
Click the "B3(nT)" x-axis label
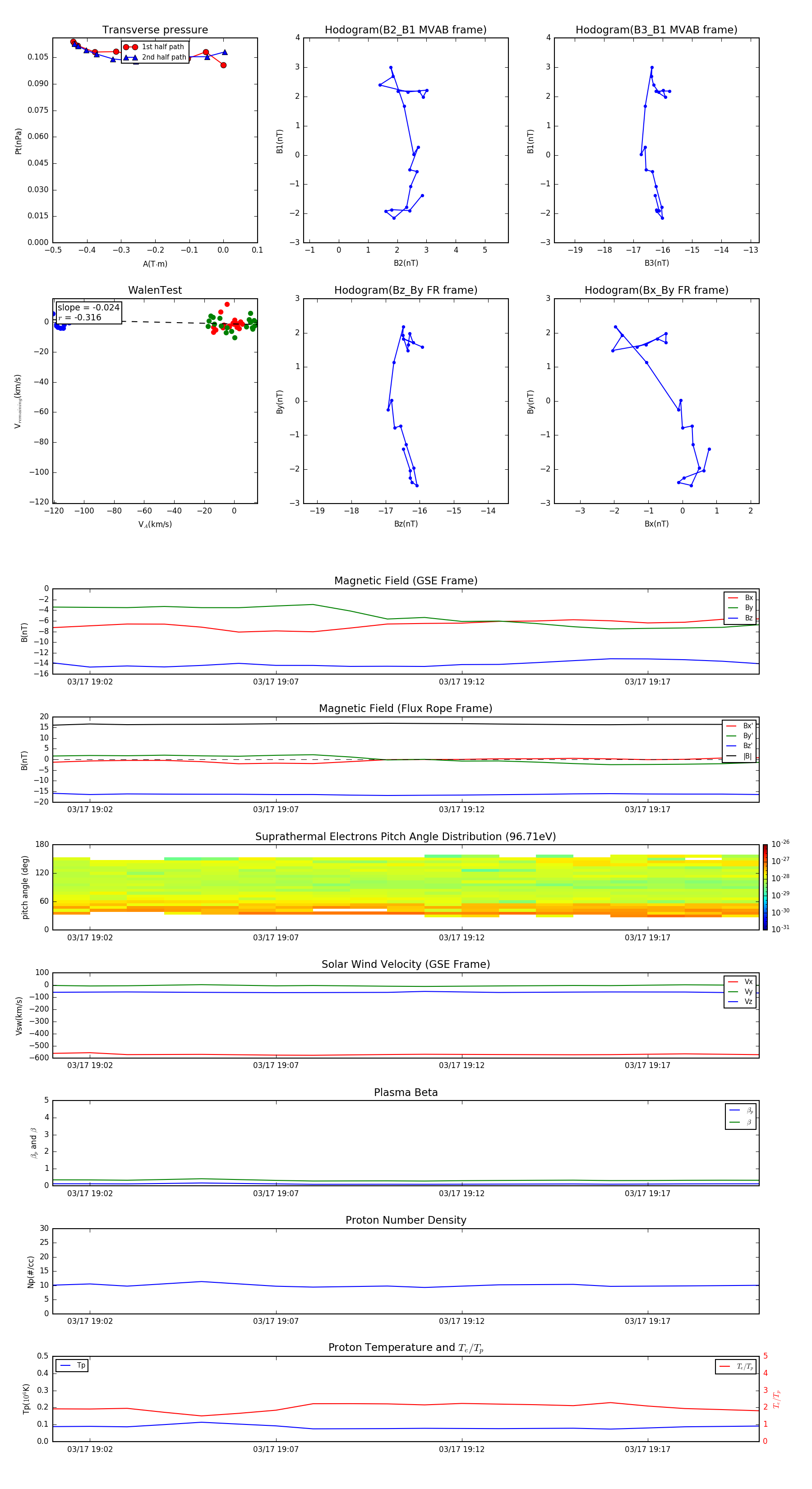(656, 263)
